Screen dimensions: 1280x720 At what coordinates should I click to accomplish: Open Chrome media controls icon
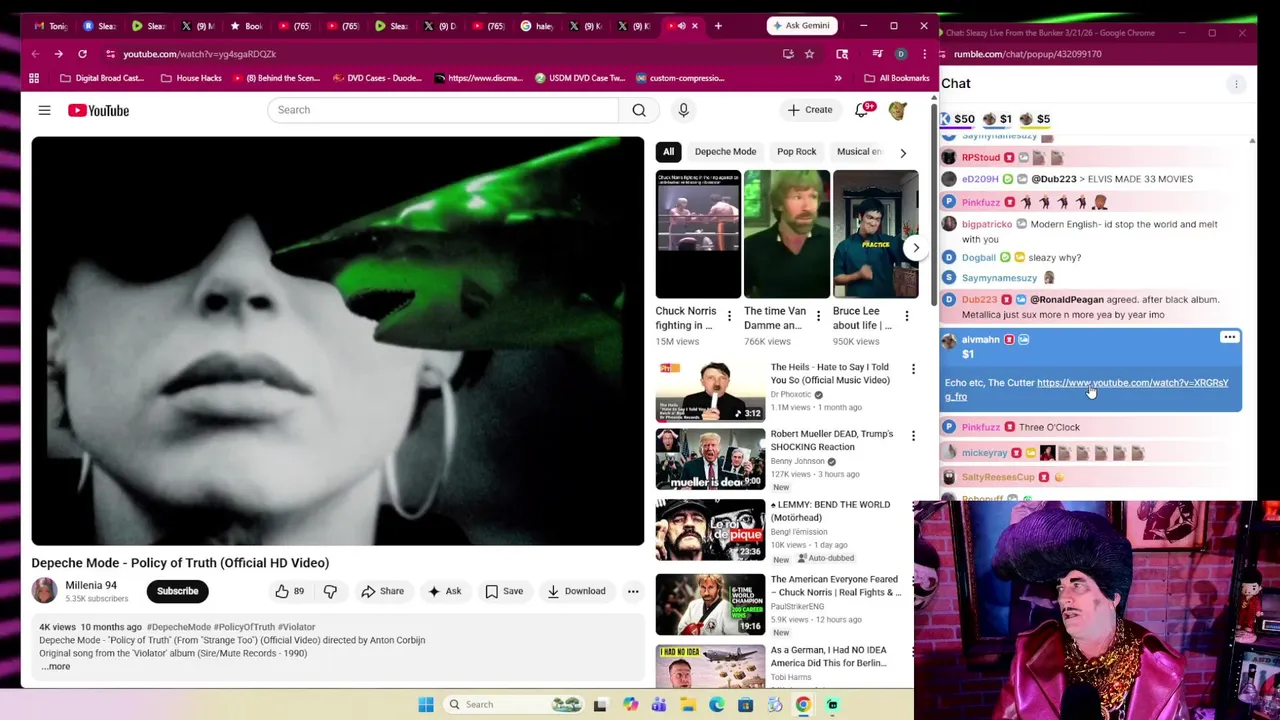coord(877,54)
